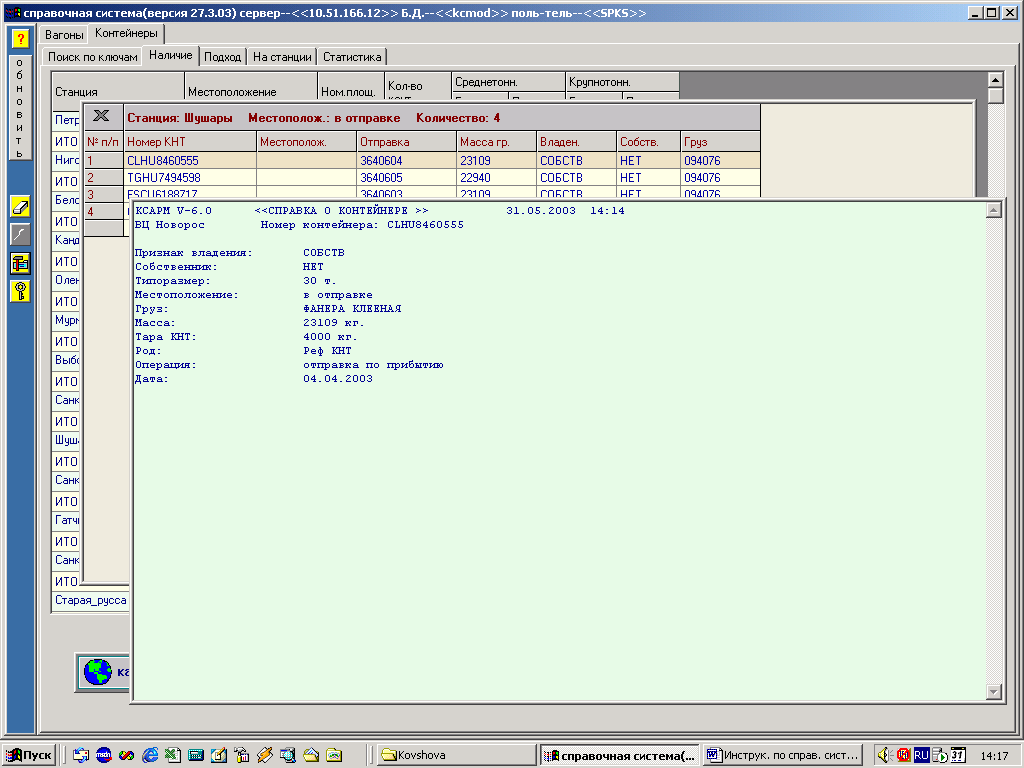Viewport: 1024px width, 768px height.
Task: Close the Шушары station panel with X
Action: pyautogui.click(x=102, y=117)
